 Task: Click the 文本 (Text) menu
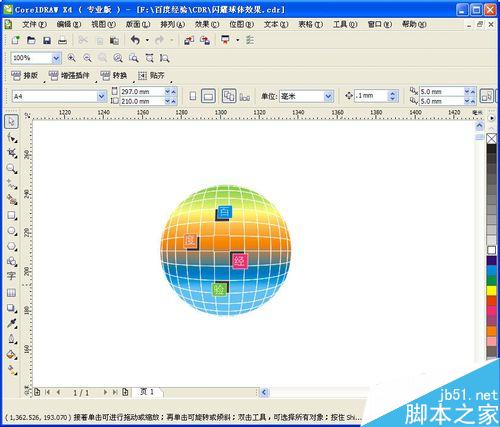point(276,24)
